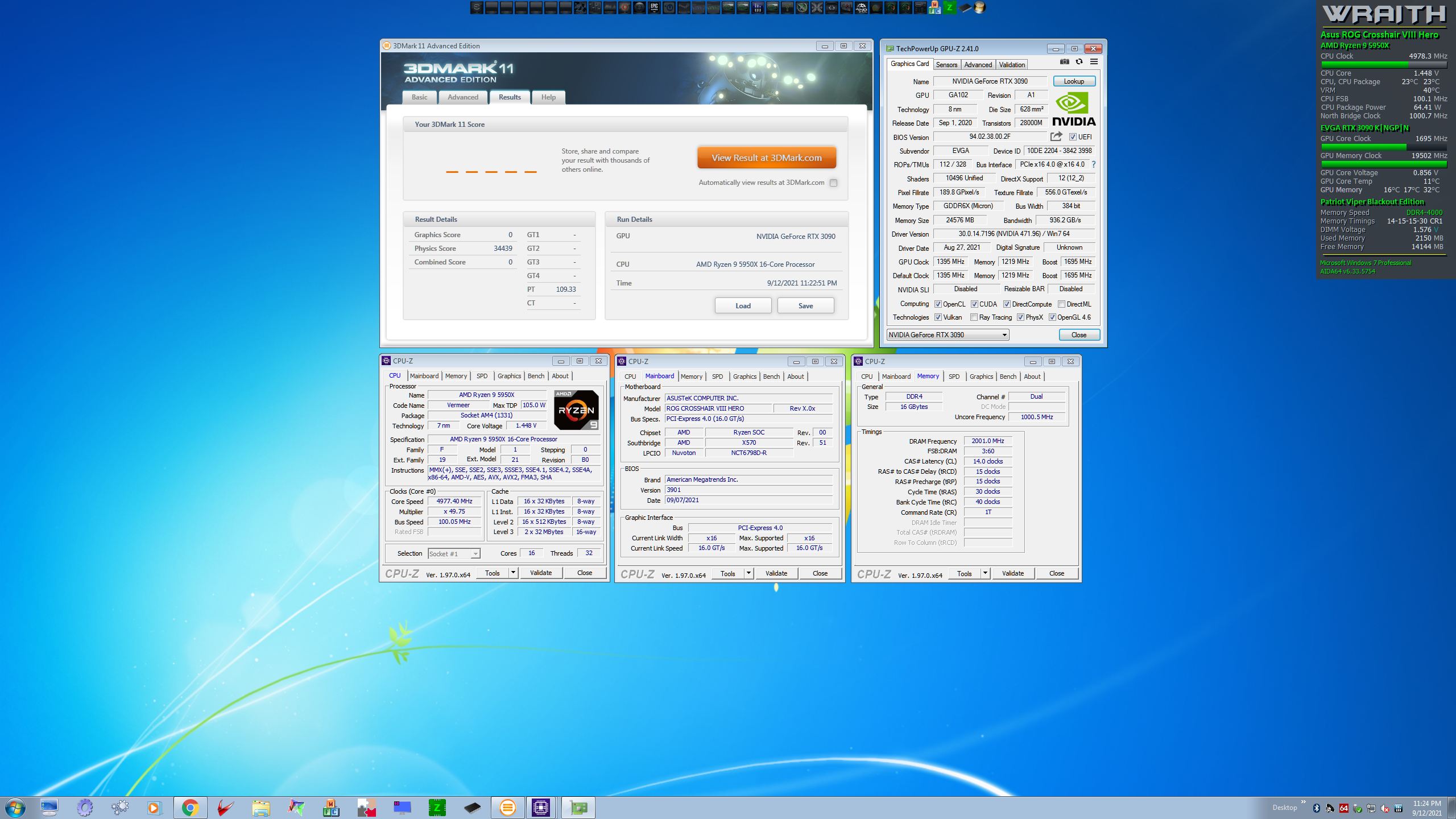Screen dimensions: 1456x819
Task: Expand the CPU-Z Socket #1 selection dropdown
Action: (475, 553)
